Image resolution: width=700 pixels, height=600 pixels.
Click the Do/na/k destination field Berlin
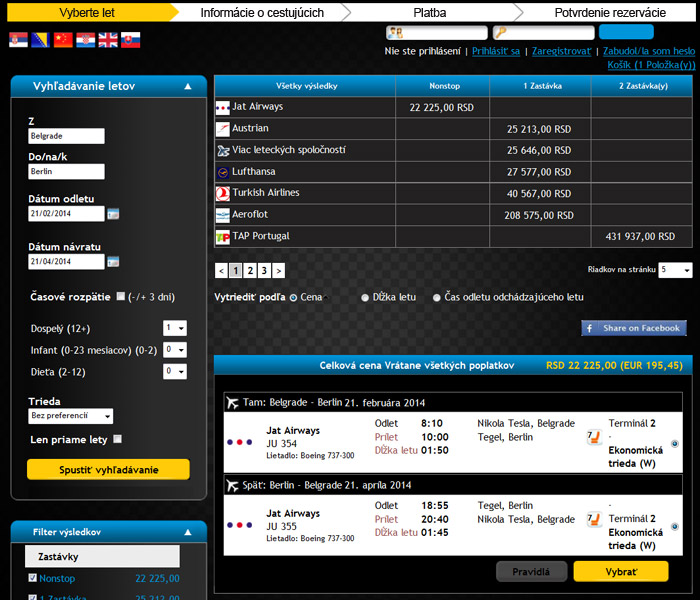tap(67, 171)
